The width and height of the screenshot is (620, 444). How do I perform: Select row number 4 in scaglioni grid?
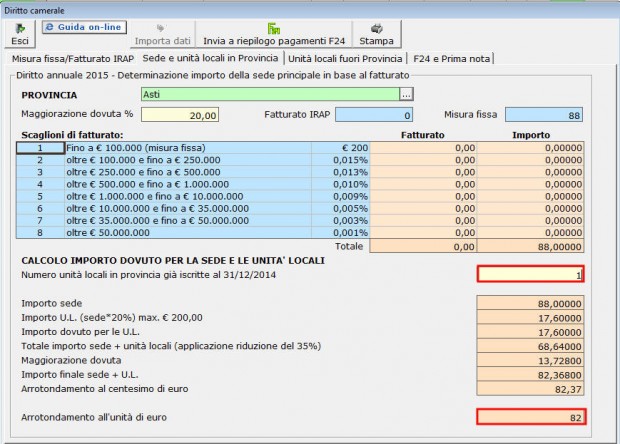(x=40, y=184)
